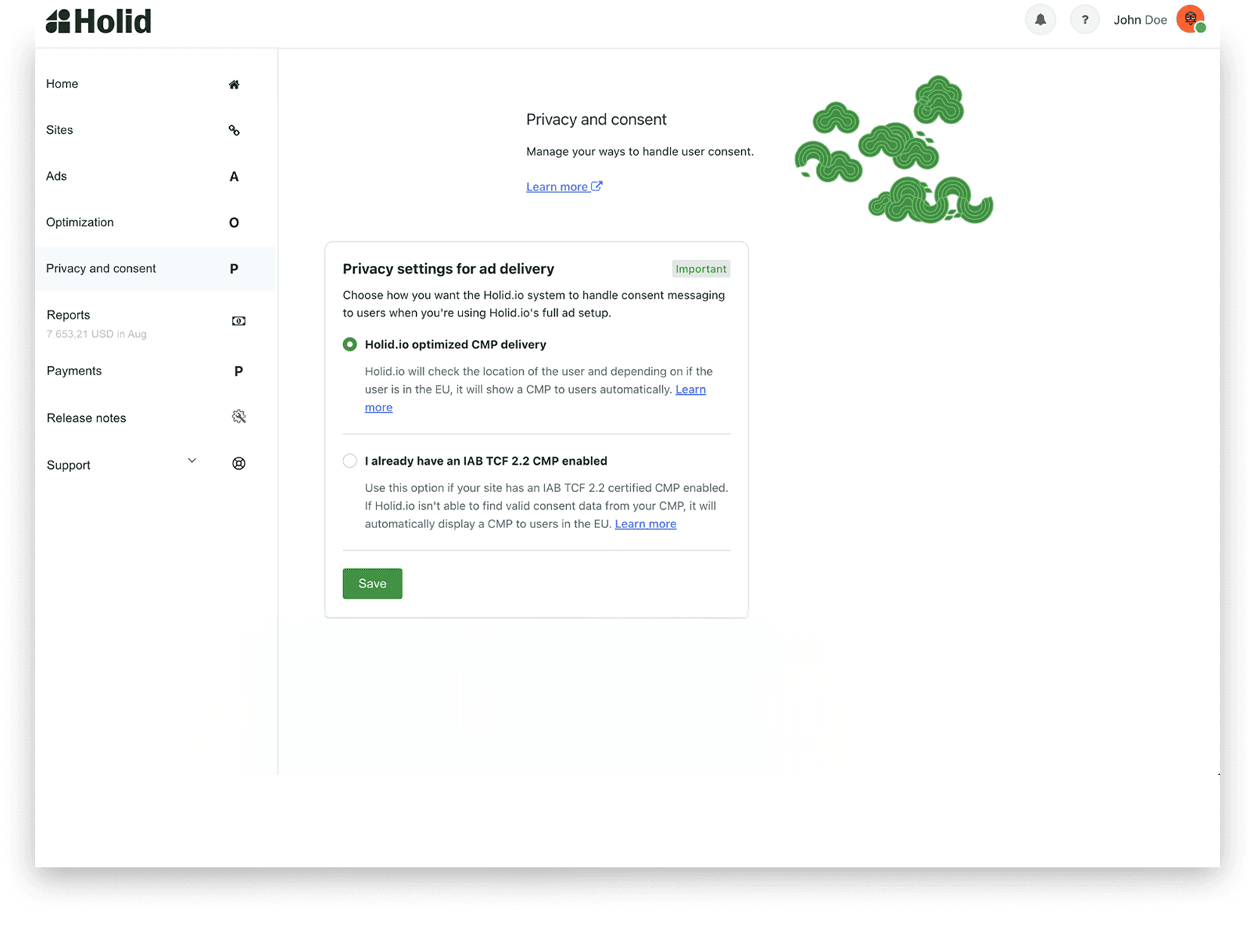Click the external link icon beside Learn more
The width and height of the screenshot is (1255, 952).
tap(596, 186)
